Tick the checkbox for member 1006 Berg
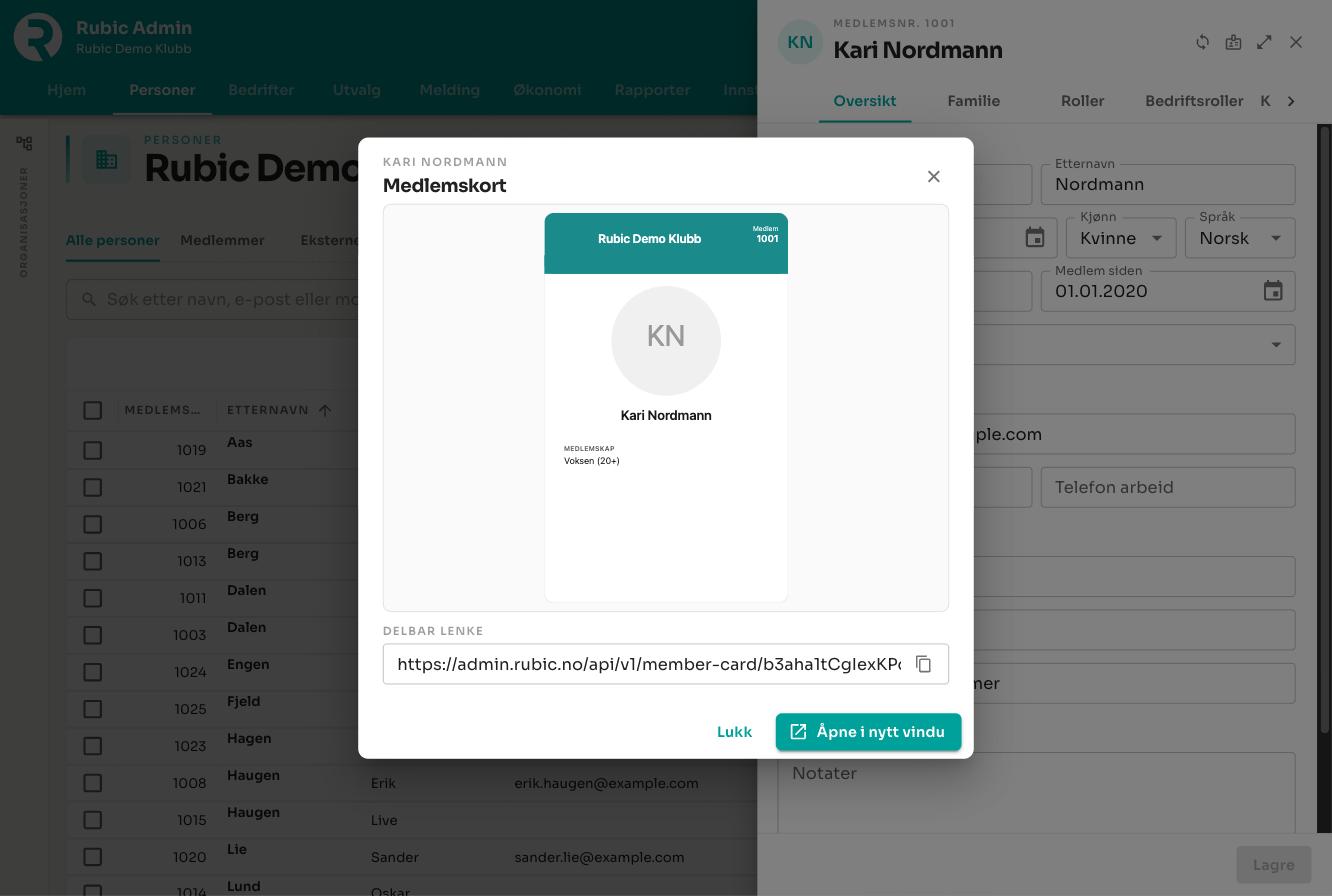Viewport: 1332px width, 896px height. 93,524
